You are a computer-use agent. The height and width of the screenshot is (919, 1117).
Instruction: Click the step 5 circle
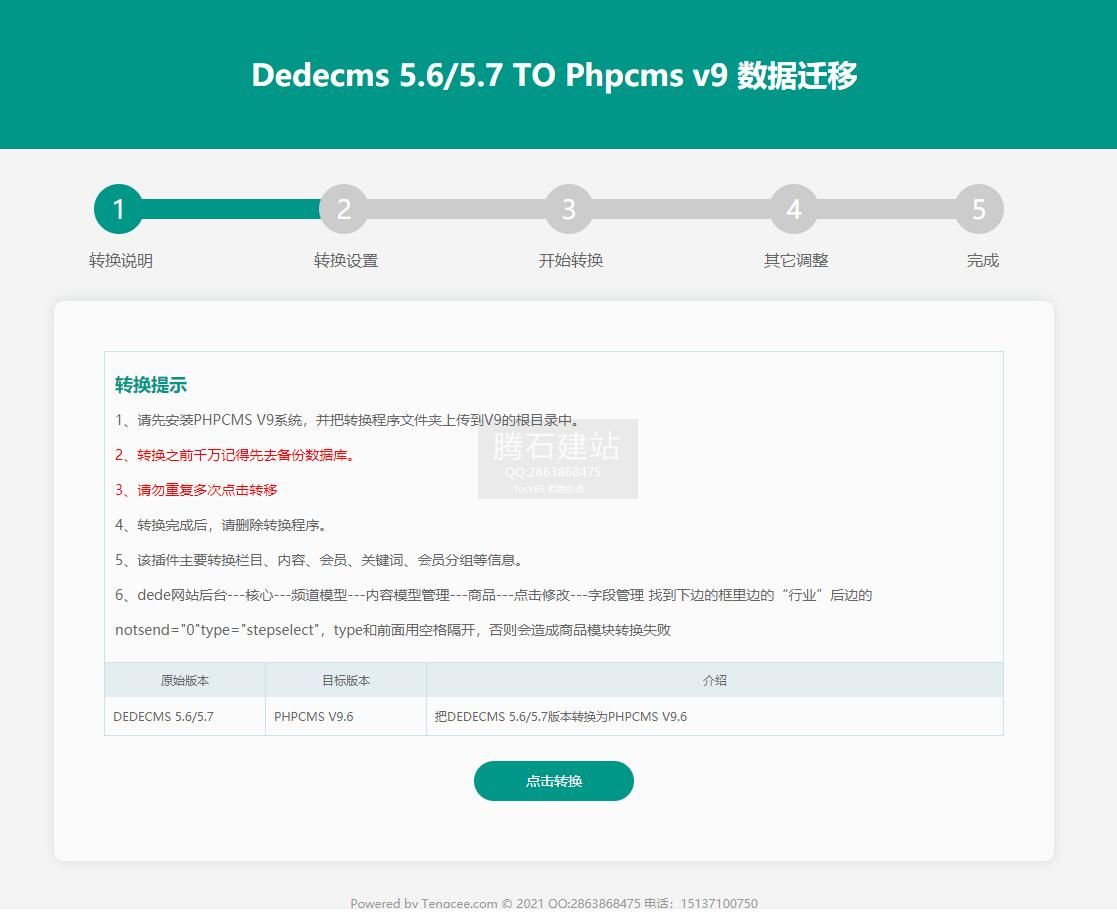pyautogui.click(x=979, y=209)
